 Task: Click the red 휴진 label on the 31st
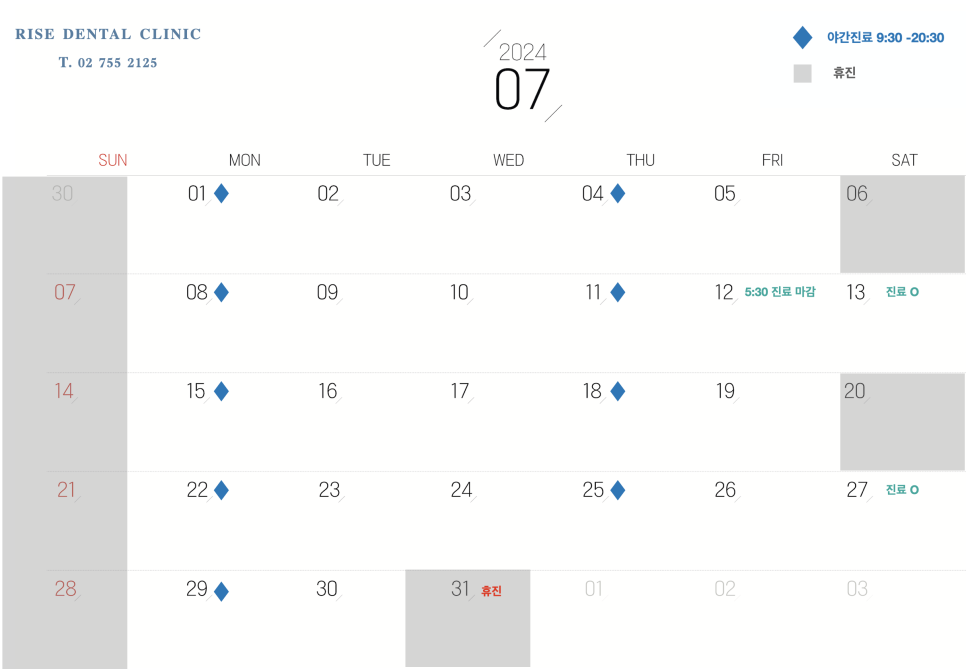tap(491, 591)
